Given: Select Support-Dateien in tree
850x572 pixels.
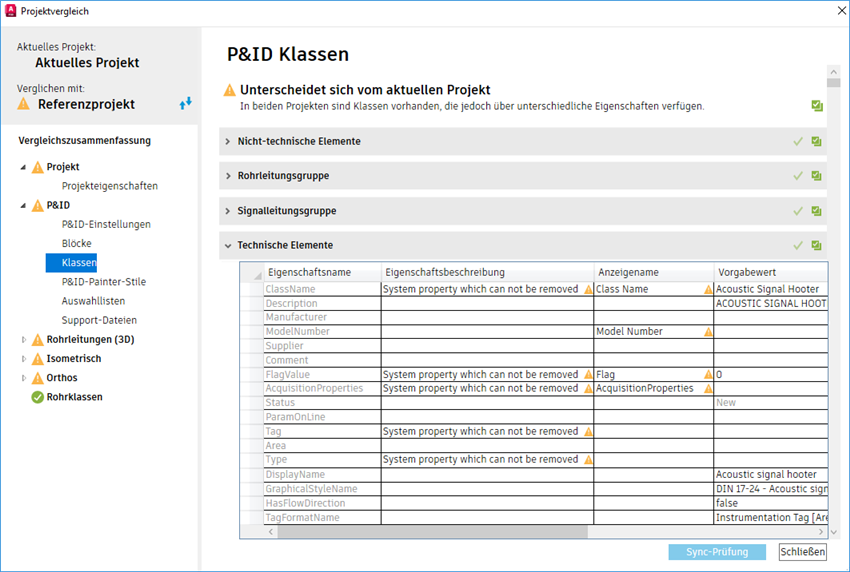Looking at the screenshot, I should coord(99,320).
